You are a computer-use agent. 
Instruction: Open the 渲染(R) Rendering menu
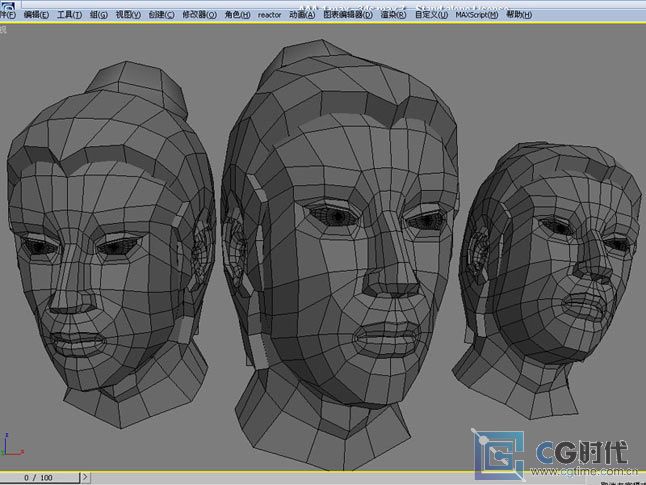(x=393, y=15)
